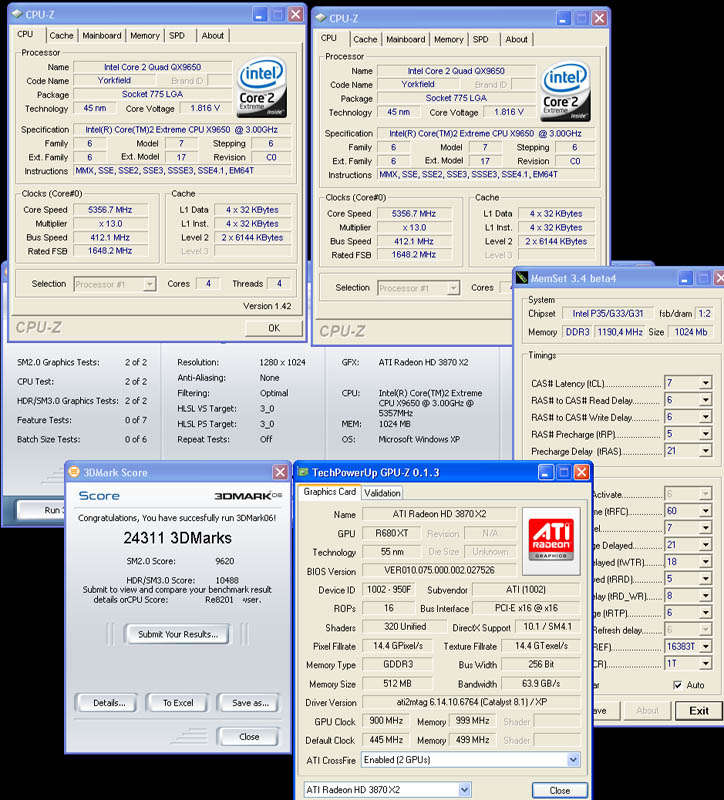
Task: Click Intel Core 2 logo in left CPU-Z window
Action: [262, 87]
